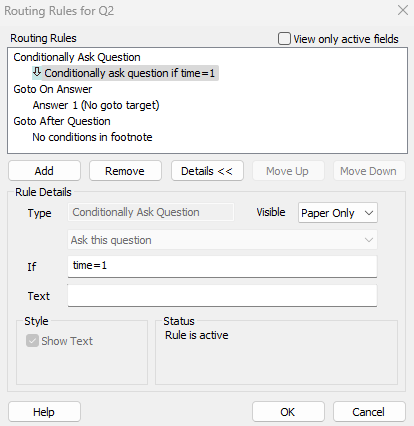Click the Add button
The width and height of the screenshot is (414, 426).
point(44,171)
